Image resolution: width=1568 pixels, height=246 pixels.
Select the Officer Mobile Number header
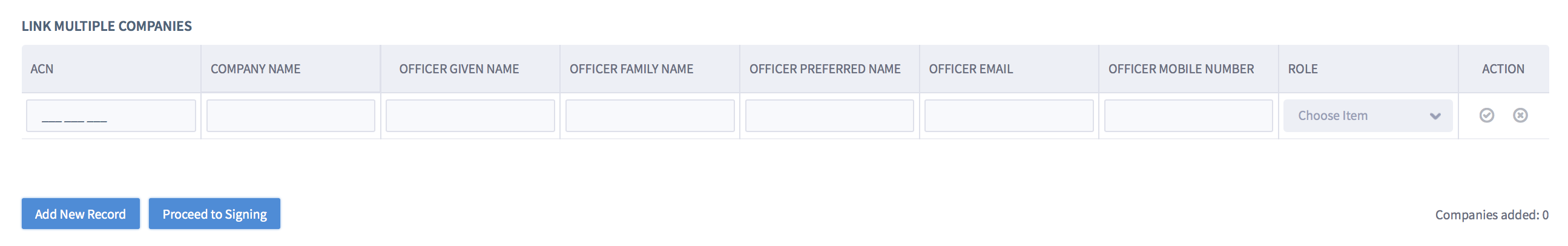[x=1181, y=69]
